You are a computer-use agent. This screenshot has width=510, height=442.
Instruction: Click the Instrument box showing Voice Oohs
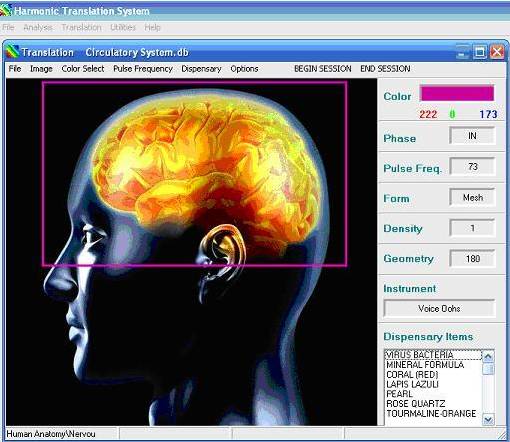[439, 308]
